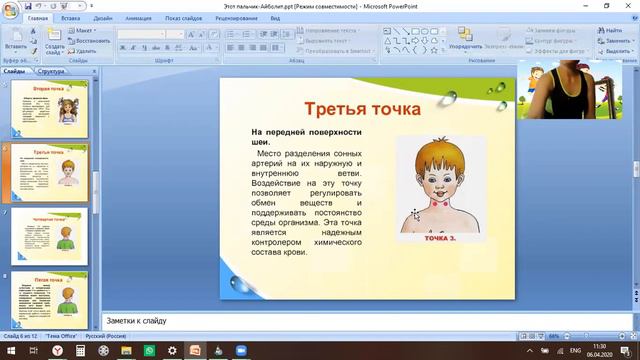This screenshot has height=360, width=640.
Task: Click the Удалить delete slide button
Action: point(82,51)
